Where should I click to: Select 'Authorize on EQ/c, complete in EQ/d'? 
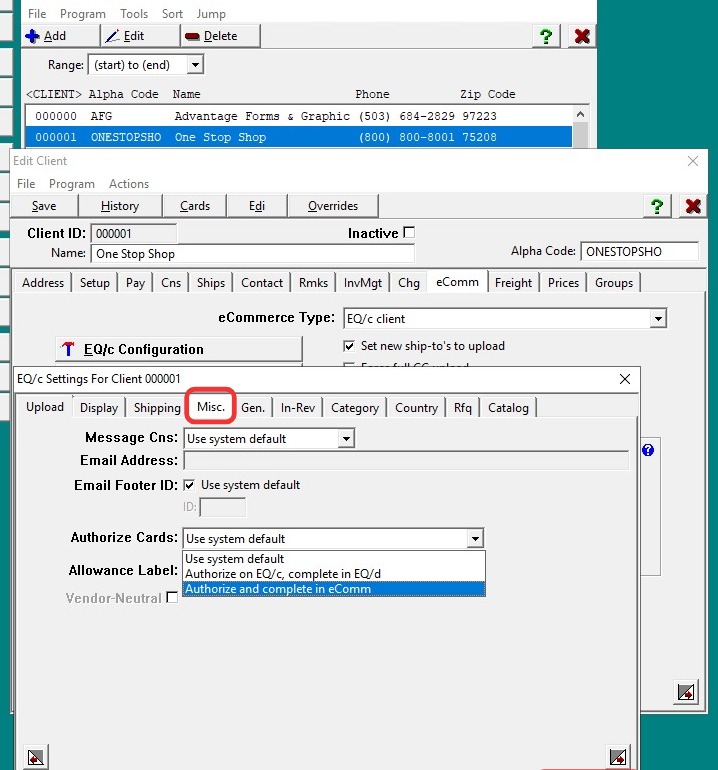pos(334,574)
